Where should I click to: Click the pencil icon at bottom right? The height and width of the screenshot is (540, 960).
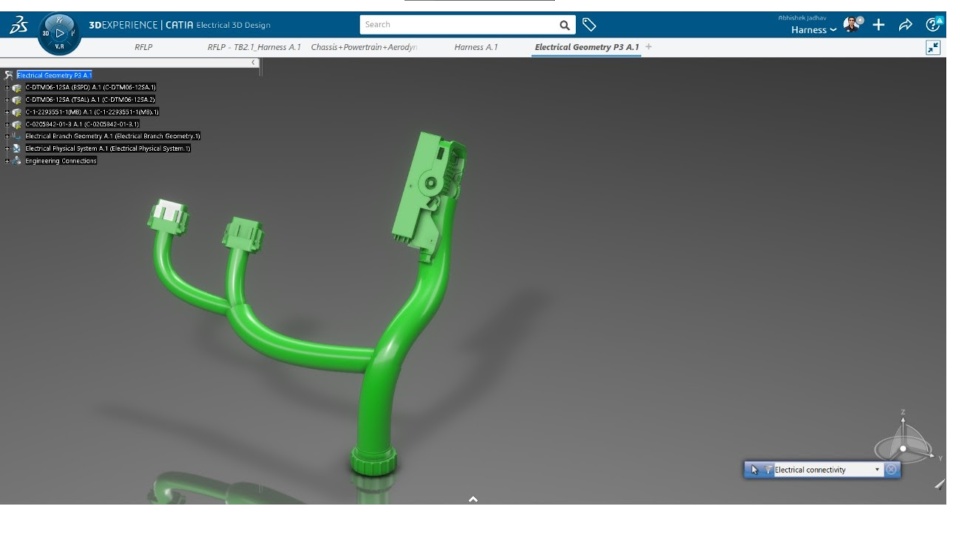coord(940,484)
